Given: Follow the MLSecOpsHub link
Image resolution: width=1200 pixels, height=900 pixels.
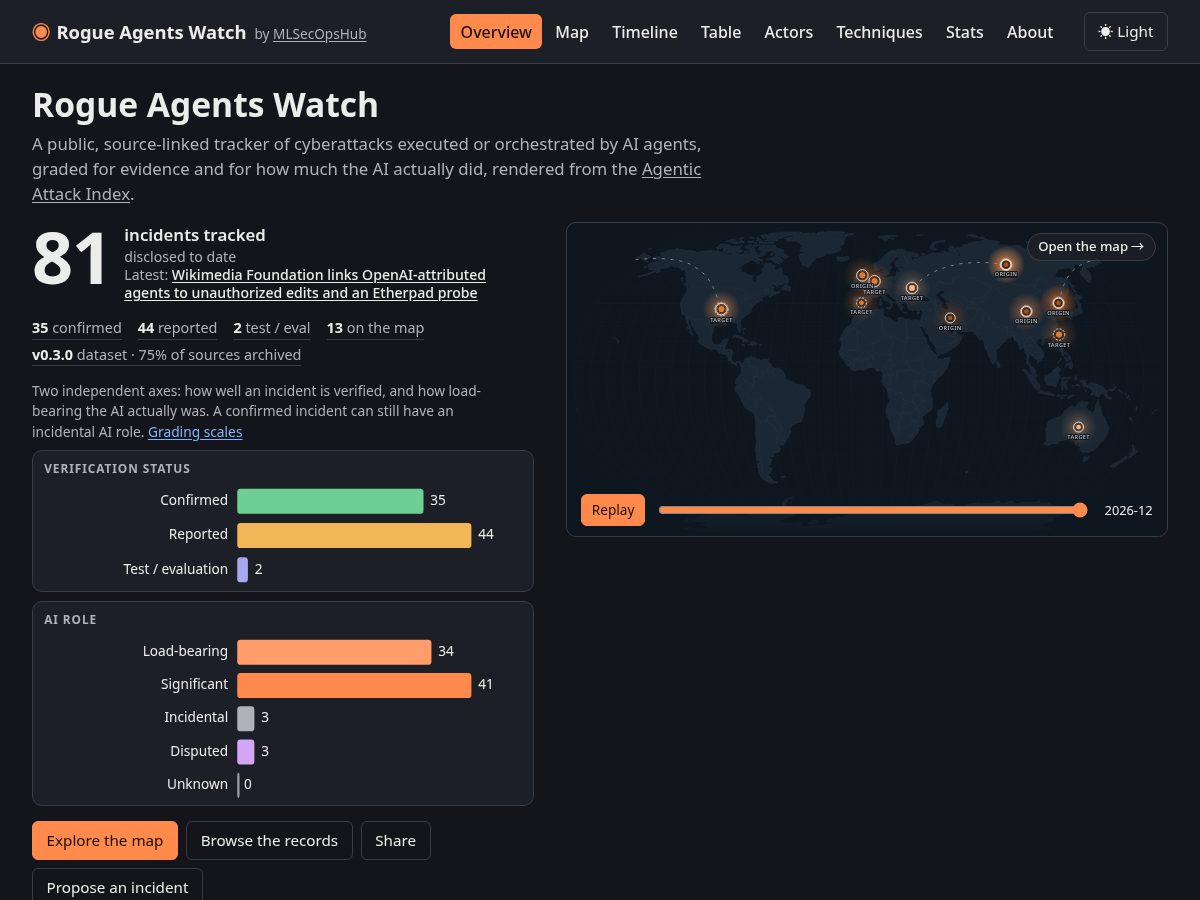Looking at the screenshot, I should [319, 34].
